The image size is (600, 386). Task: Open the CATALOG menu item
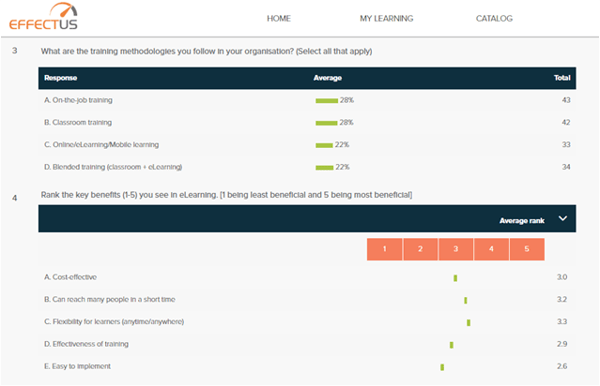494,18
